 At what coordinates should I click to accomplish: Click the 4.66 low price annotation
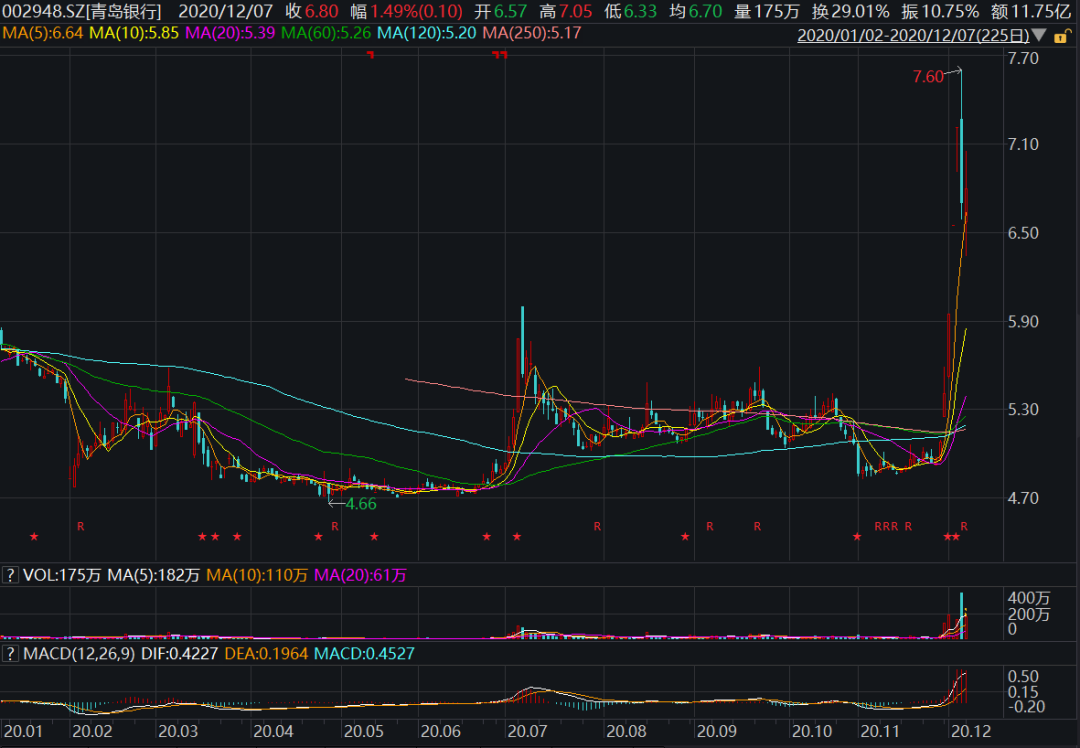pos(360,504)
